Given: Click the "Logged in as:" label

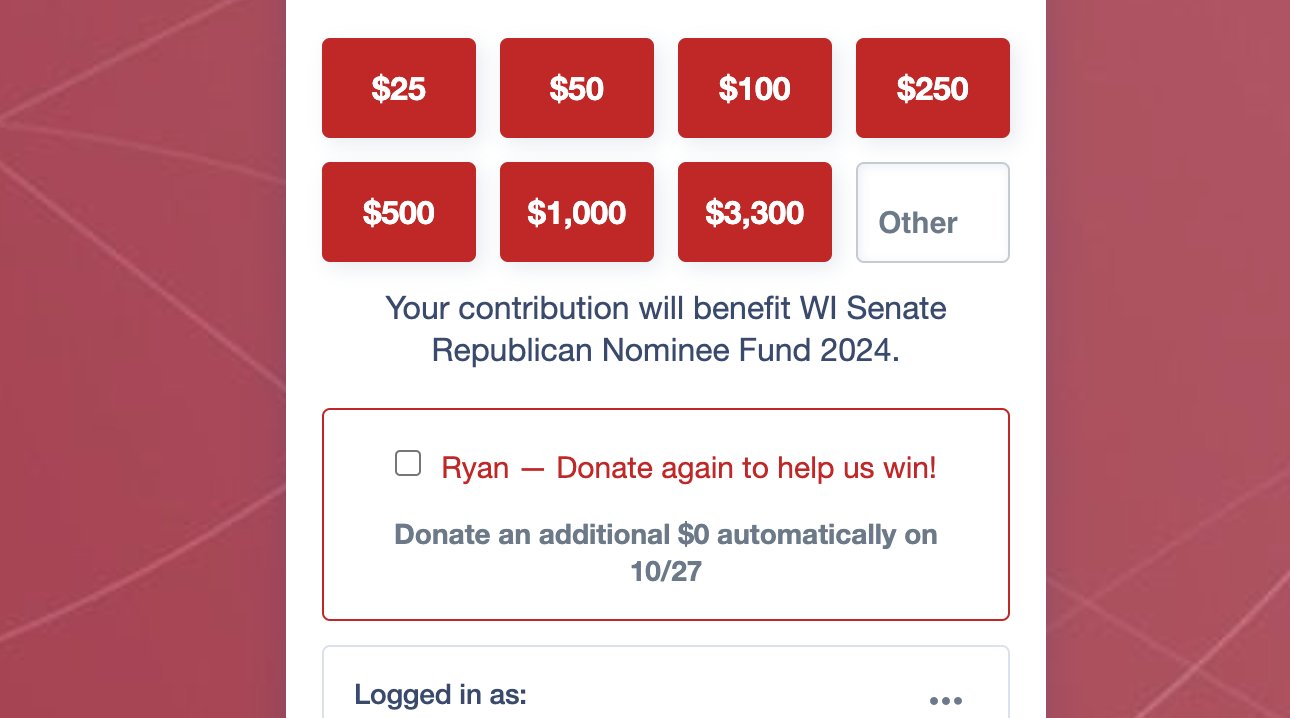Looking at the screenshot, I should [440, 694].
